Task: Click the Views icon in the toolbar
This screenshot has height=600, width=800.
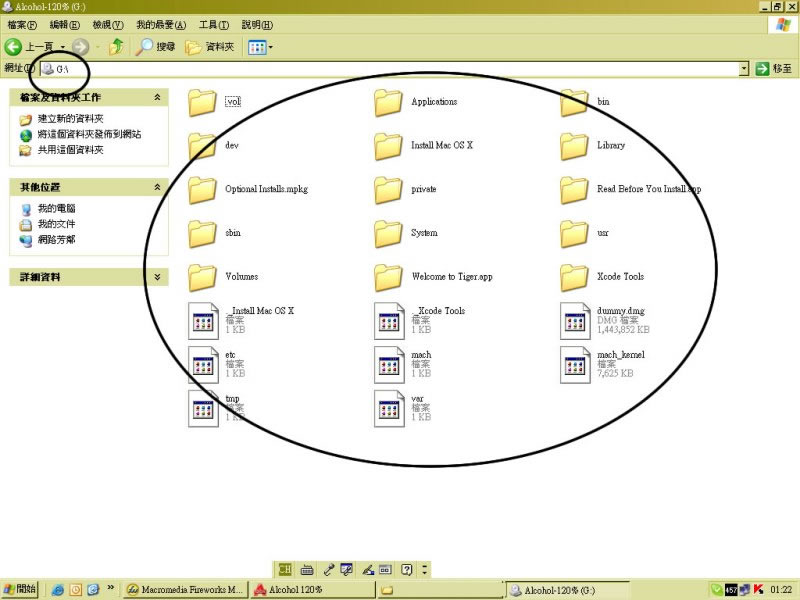Action: pos(257,47)
